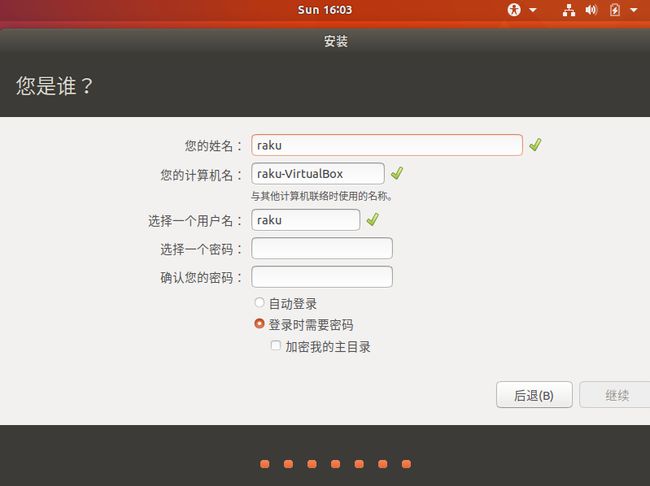Click the volume speaker icon
This screenshot has width=650, height=486.
(591, 10)
